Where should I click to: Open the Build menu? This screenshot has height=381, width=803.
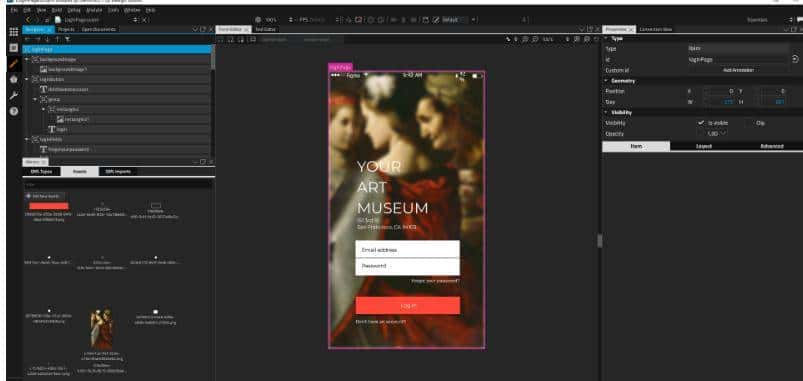pos(57,10)
